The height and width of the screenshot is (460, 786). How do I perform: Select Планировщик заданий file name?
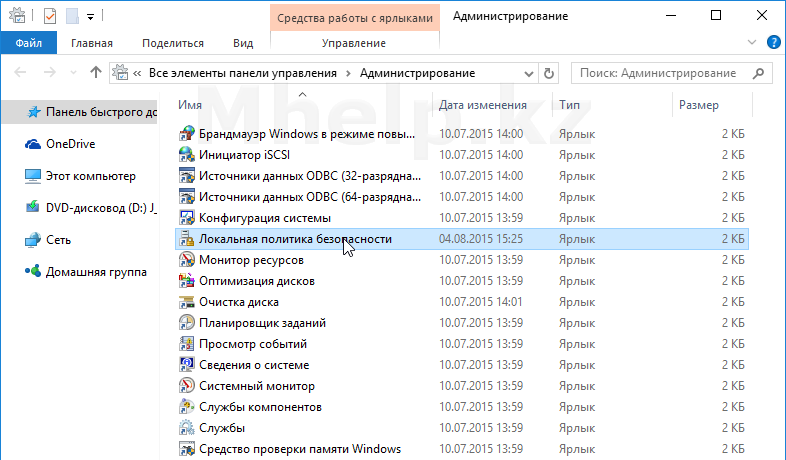click(x=262, y=323)
